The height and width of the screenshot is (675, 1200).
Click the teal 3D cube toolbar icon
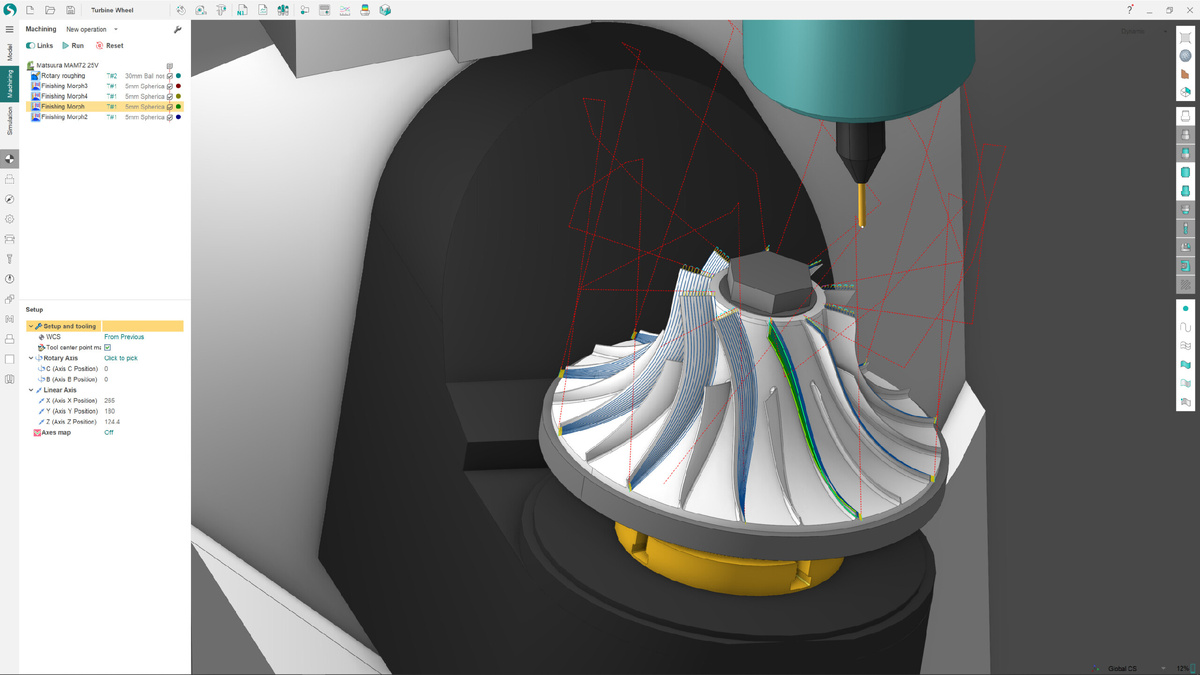tap(385, 10)
